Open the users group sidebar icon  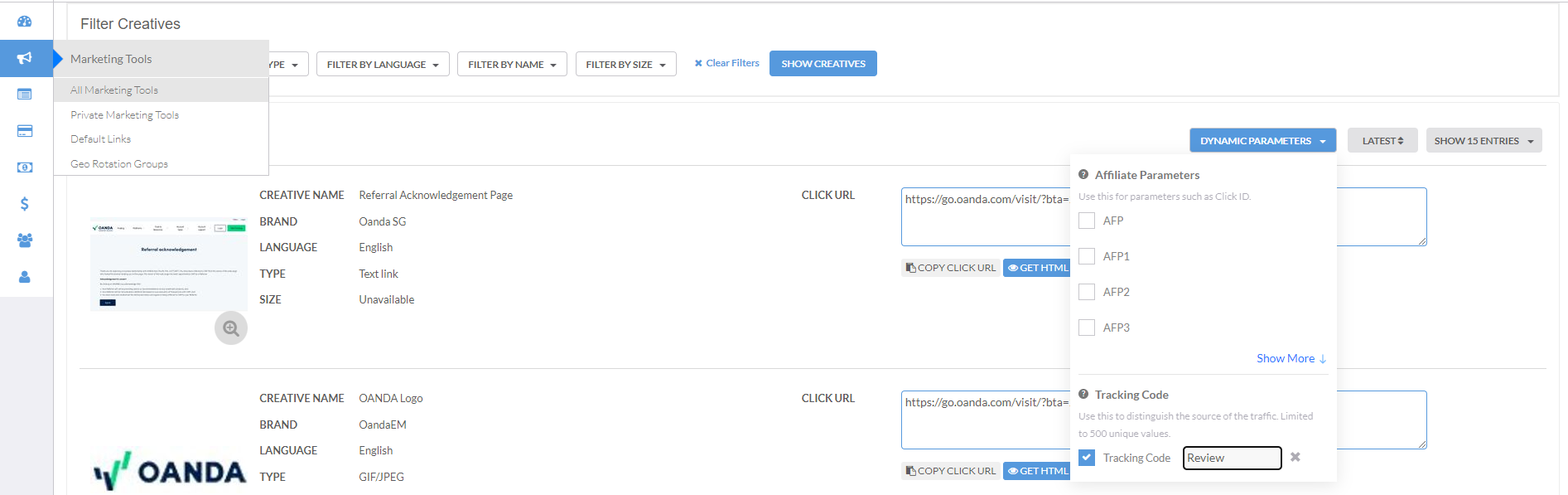click(x=25, y=240)
